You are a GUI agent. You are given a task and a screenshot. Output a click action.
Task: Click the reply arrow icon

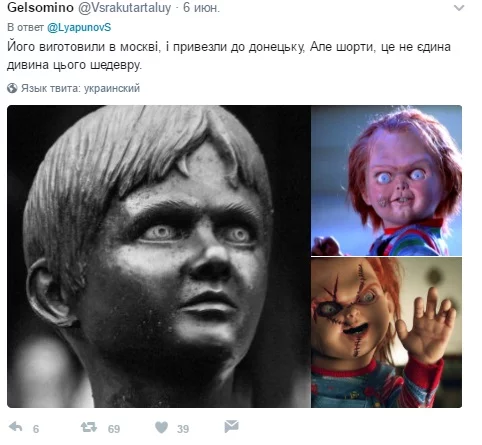15,427
